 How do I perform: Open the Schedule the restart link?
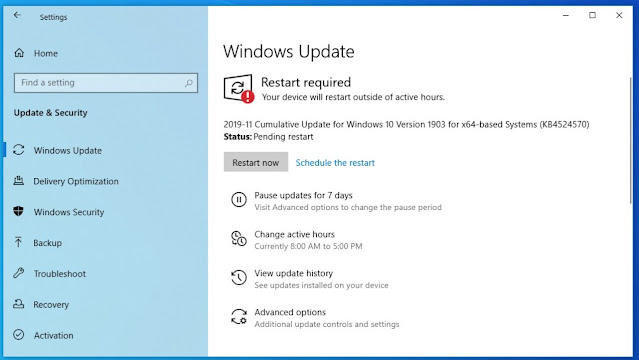[x=335, y=163]
